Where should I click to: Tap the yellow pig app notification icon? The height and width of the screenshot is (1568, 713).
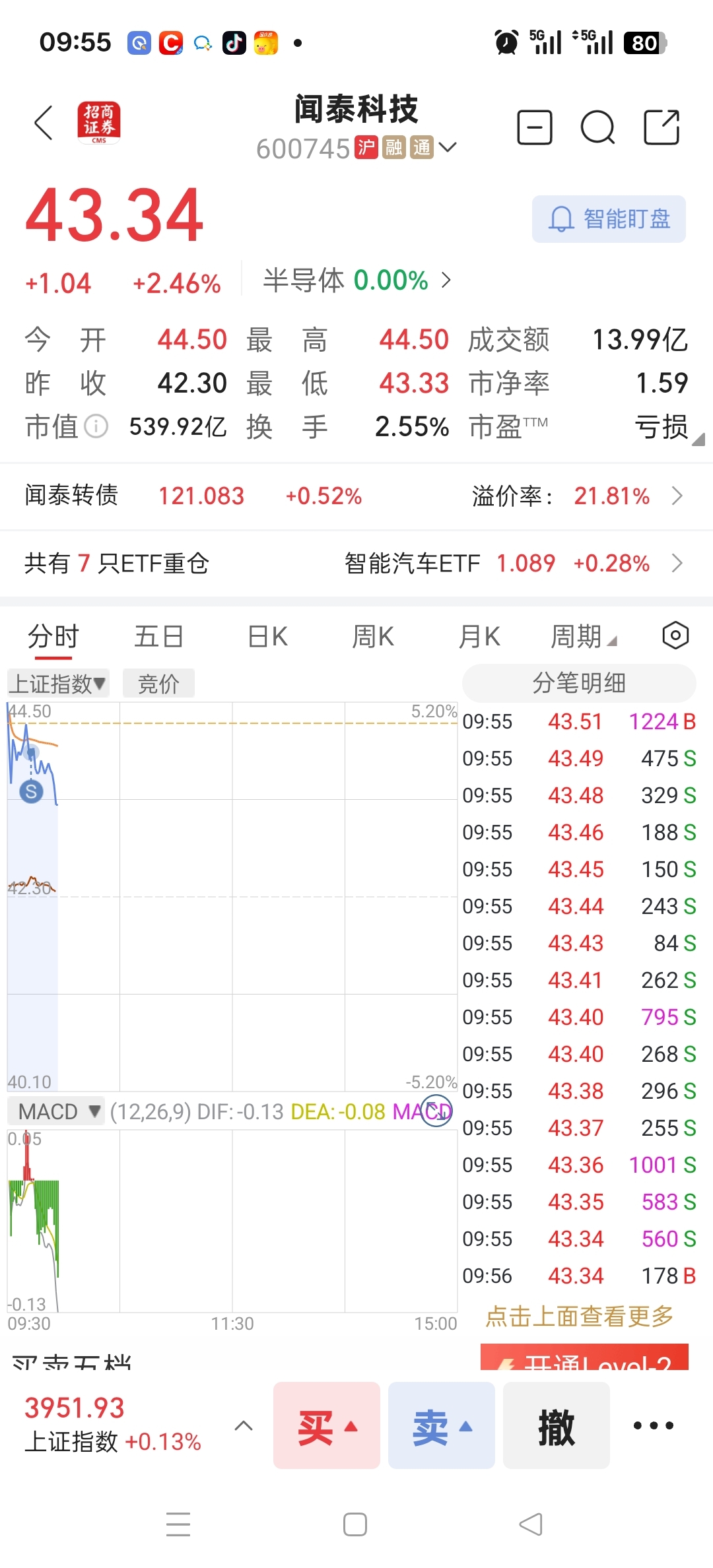(265, 44)
